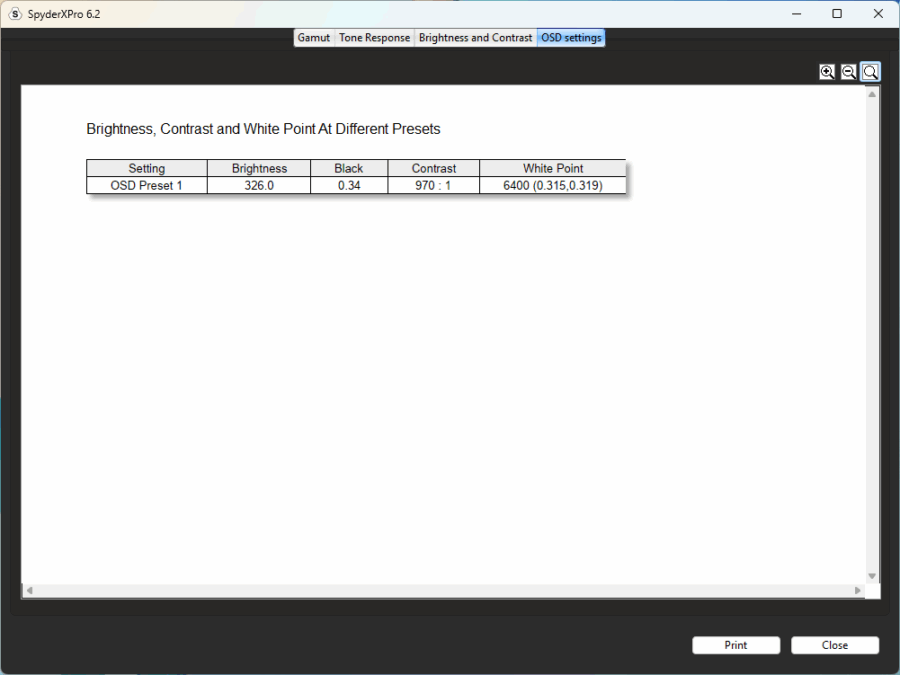Viewport: 900px width, 675px height.
Task: Open the Tone Response tab
Action: [x=374, y=38]
